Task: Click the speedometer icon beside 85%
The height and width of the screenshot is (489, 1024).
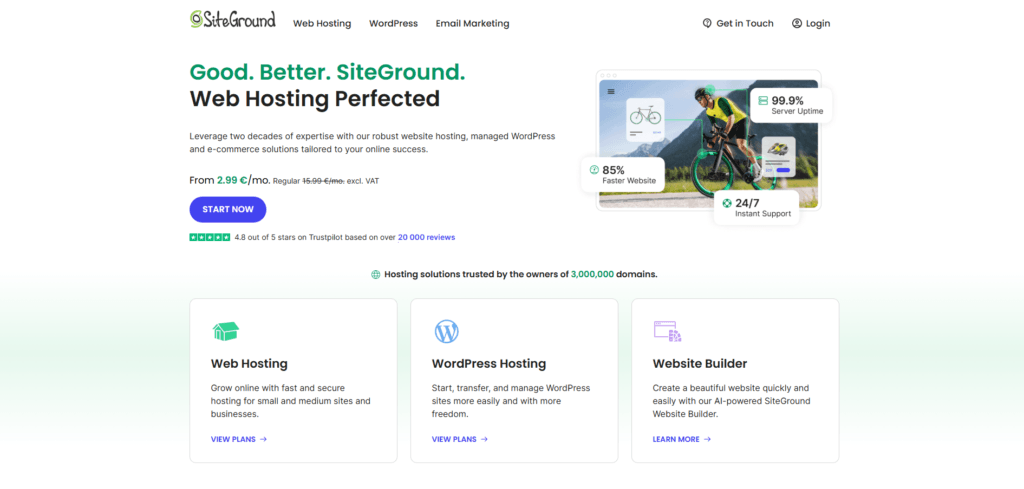Action: [x=594, y=170]
